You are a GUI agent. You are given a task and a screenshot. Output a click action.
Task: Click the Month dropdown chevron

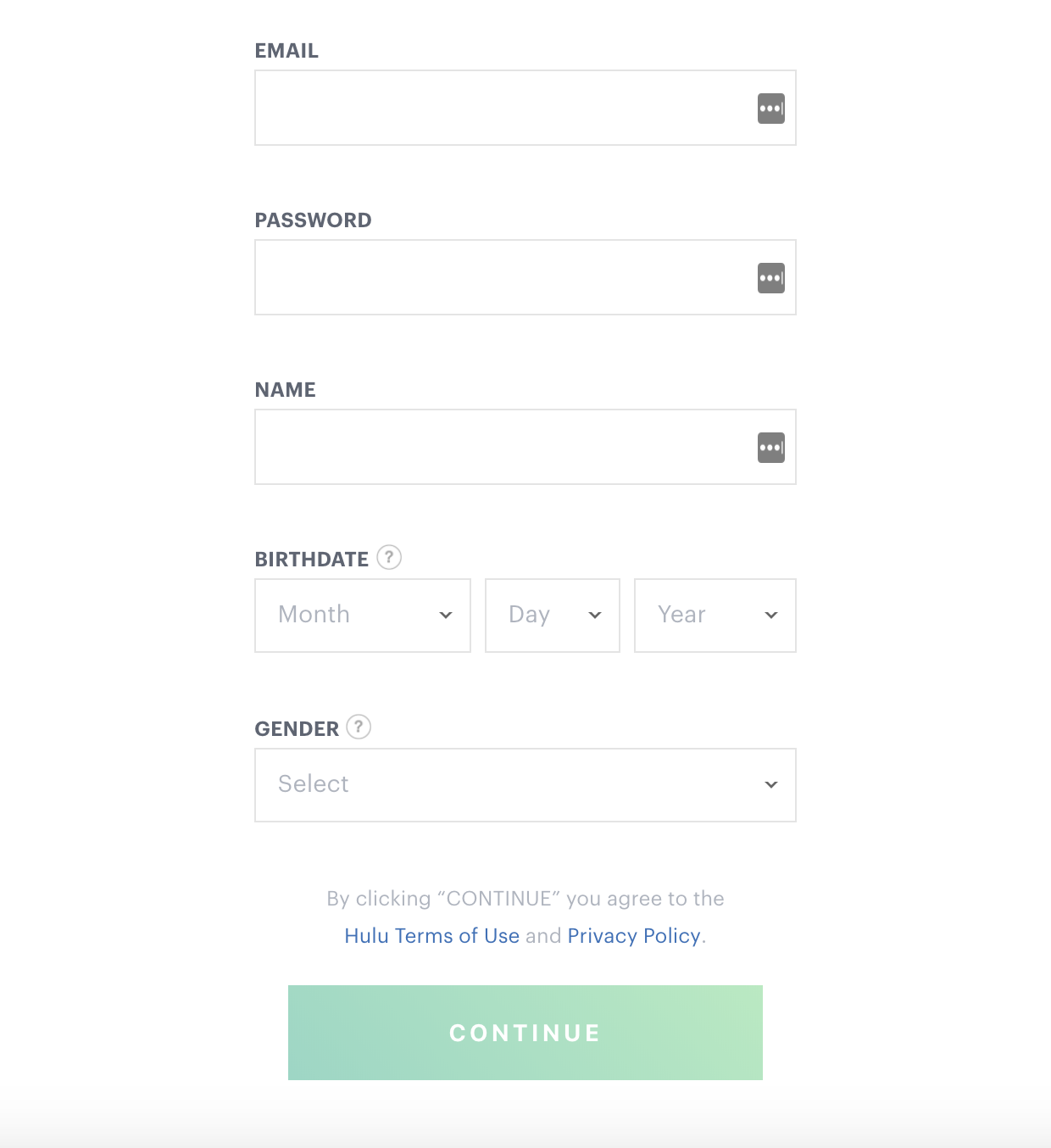tap(447, 616)
